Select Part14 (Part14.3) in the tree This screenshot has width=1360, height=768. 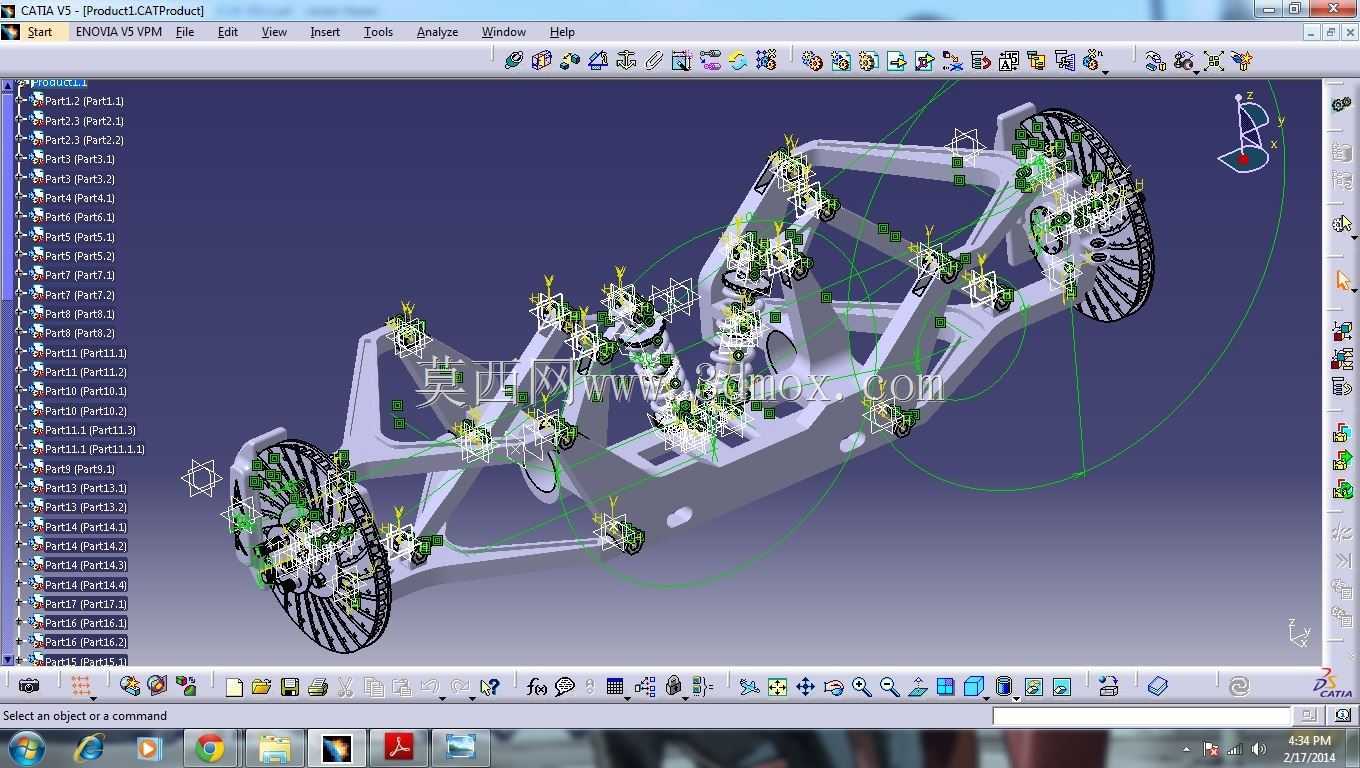(86, 566)
